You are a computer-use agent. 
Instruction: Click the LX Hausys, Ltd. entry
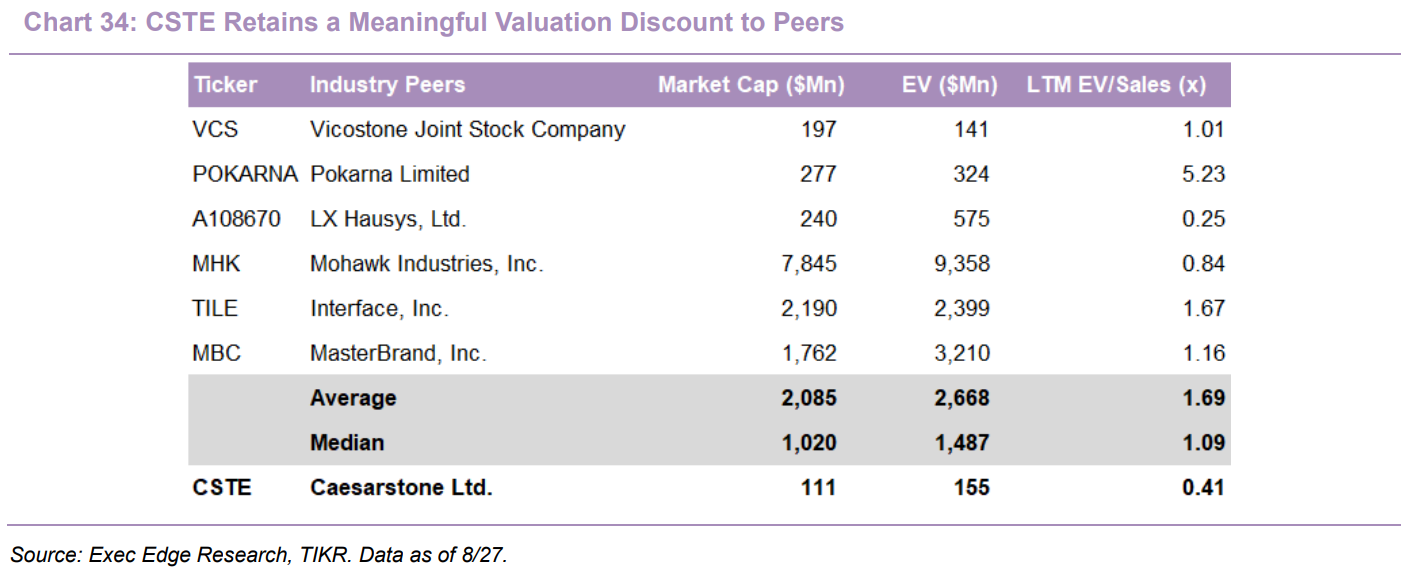[x=388, y=219]
